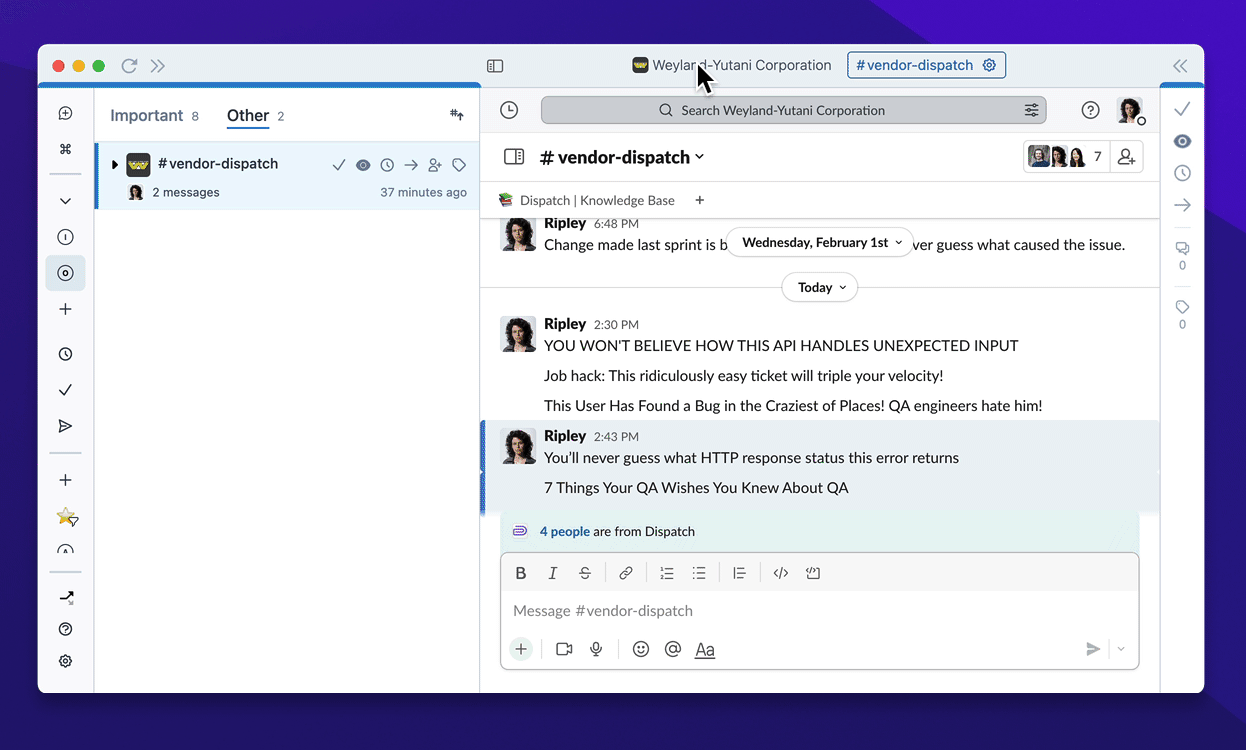Toggle the eye watch icon in right sidebar
This screenshot has width=1246, height=750.
coord(1182,141)
